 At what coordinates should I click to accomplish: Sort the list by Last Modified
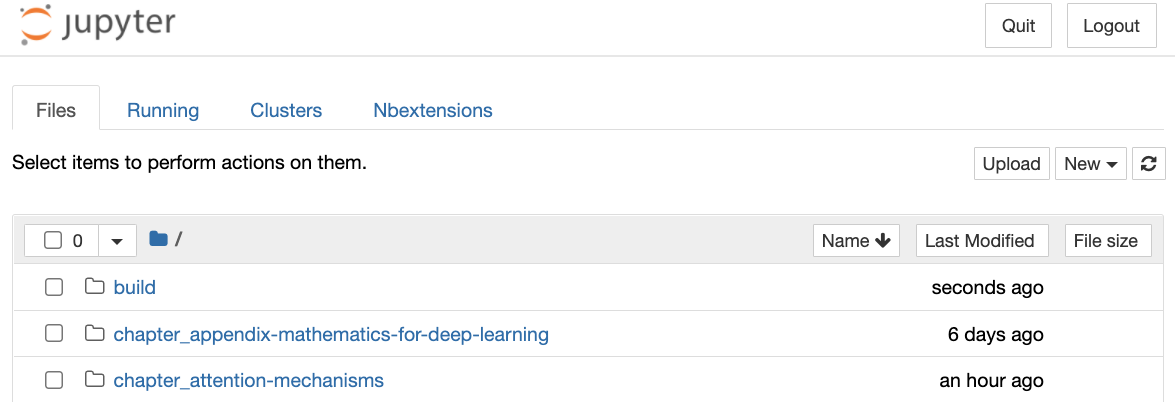click(x=979, y=240)
